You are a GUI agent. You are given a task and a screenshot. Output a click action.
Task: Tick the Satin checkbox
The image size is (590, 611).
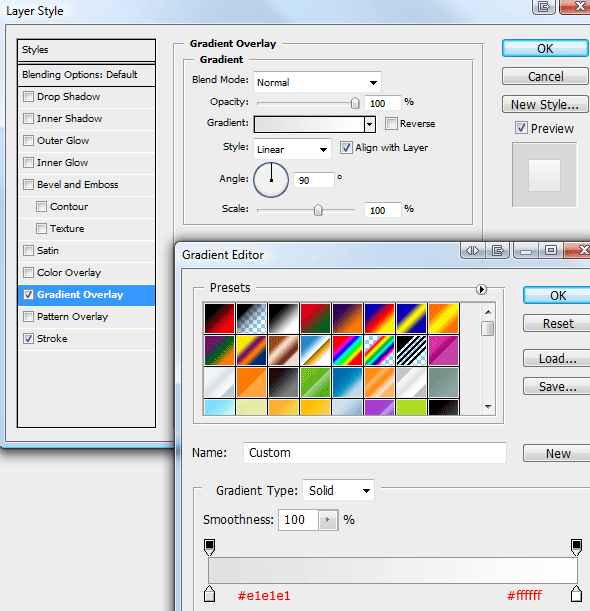pyautogui.click(x=28, y=250)
